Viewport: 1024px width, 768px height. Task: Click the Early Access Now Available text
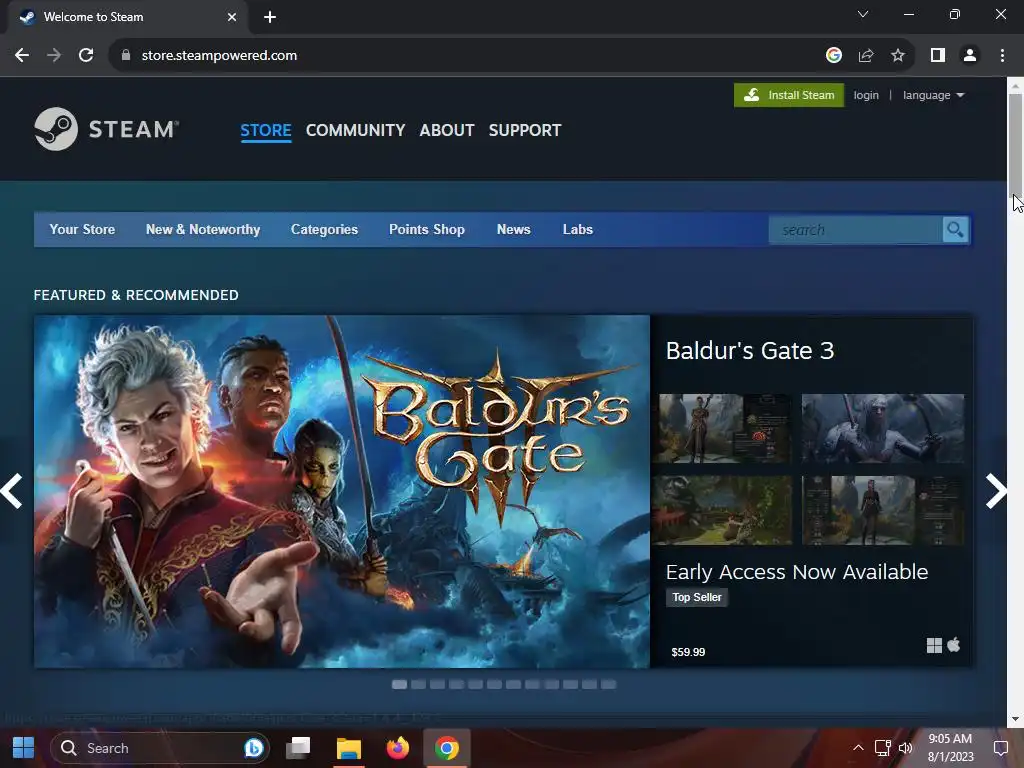797,572
